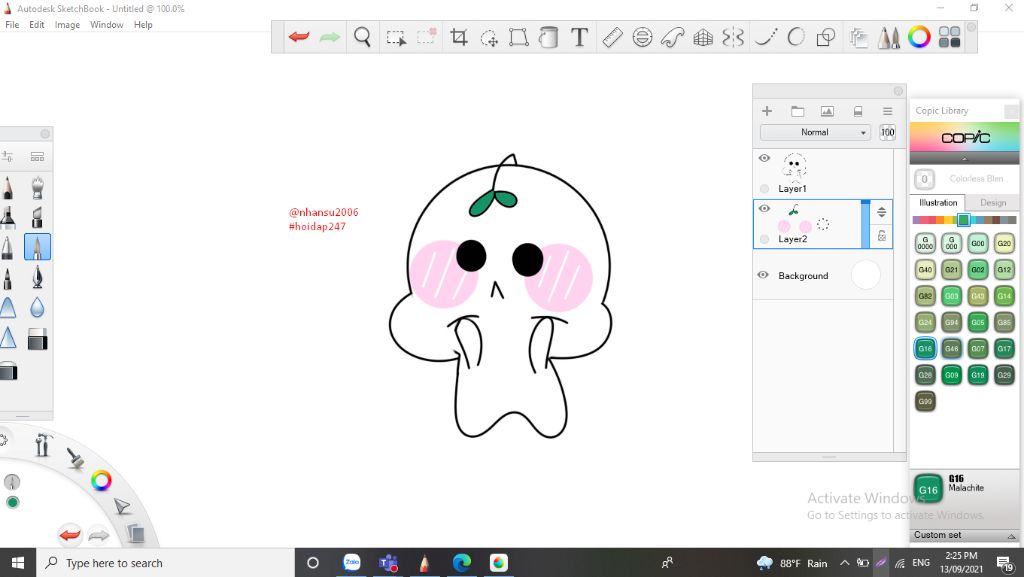Toggle the Layer1 marking circle
Image resolution: width=1024 pixels, height=577 pixels.
click(x=764, y=189)
